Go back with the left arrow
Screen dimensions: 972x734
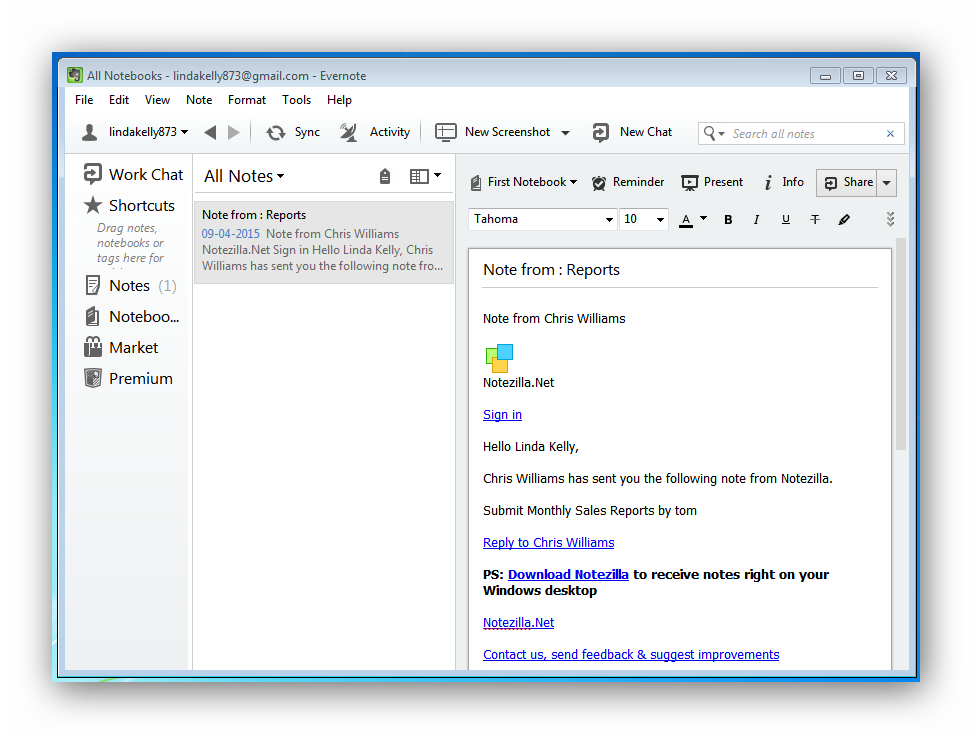(x=211, y=132)
